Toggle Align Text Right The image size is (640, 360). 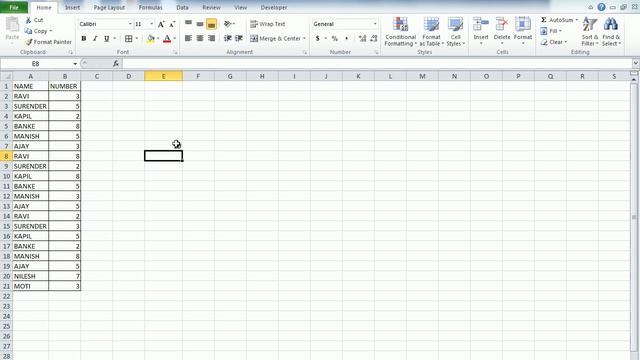point(211,38)
